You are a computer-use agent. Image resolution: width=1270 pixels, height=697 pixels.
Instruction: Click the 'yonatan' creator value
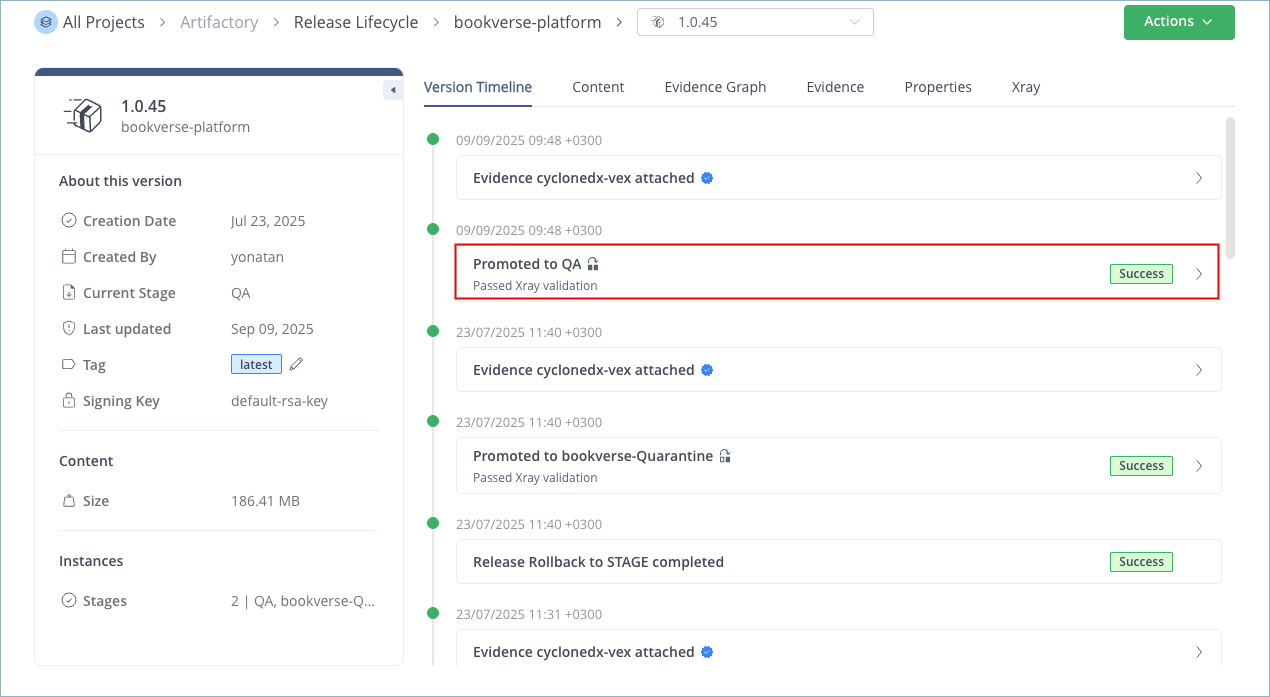coord(257,257)
